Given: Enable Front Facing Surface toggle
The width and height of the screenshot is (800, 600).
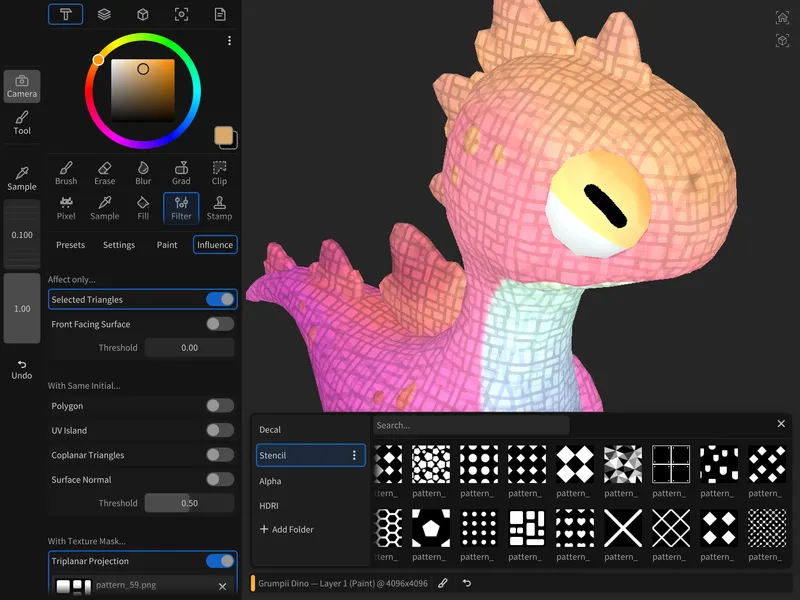Looking at the screenshot, I should tap(220, 324).
